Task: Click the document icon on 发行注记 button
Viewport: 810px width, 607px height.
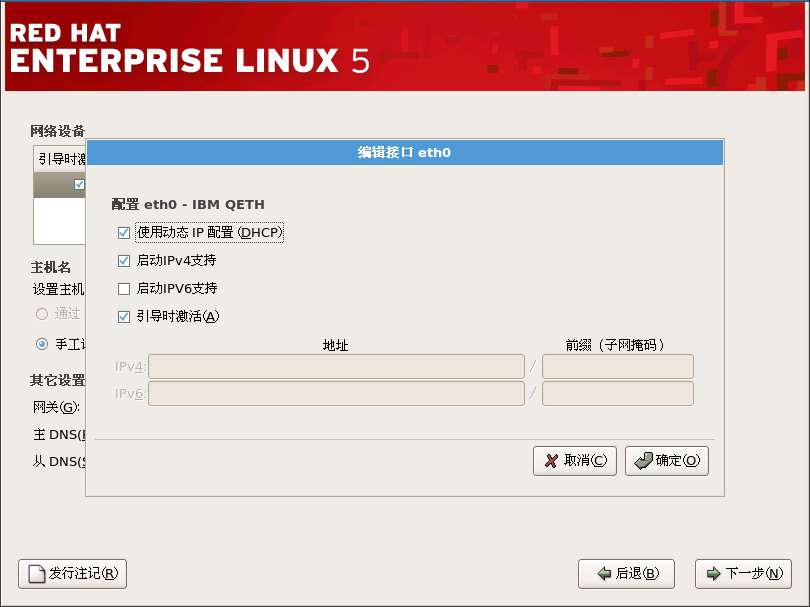Action: (37, 574)
